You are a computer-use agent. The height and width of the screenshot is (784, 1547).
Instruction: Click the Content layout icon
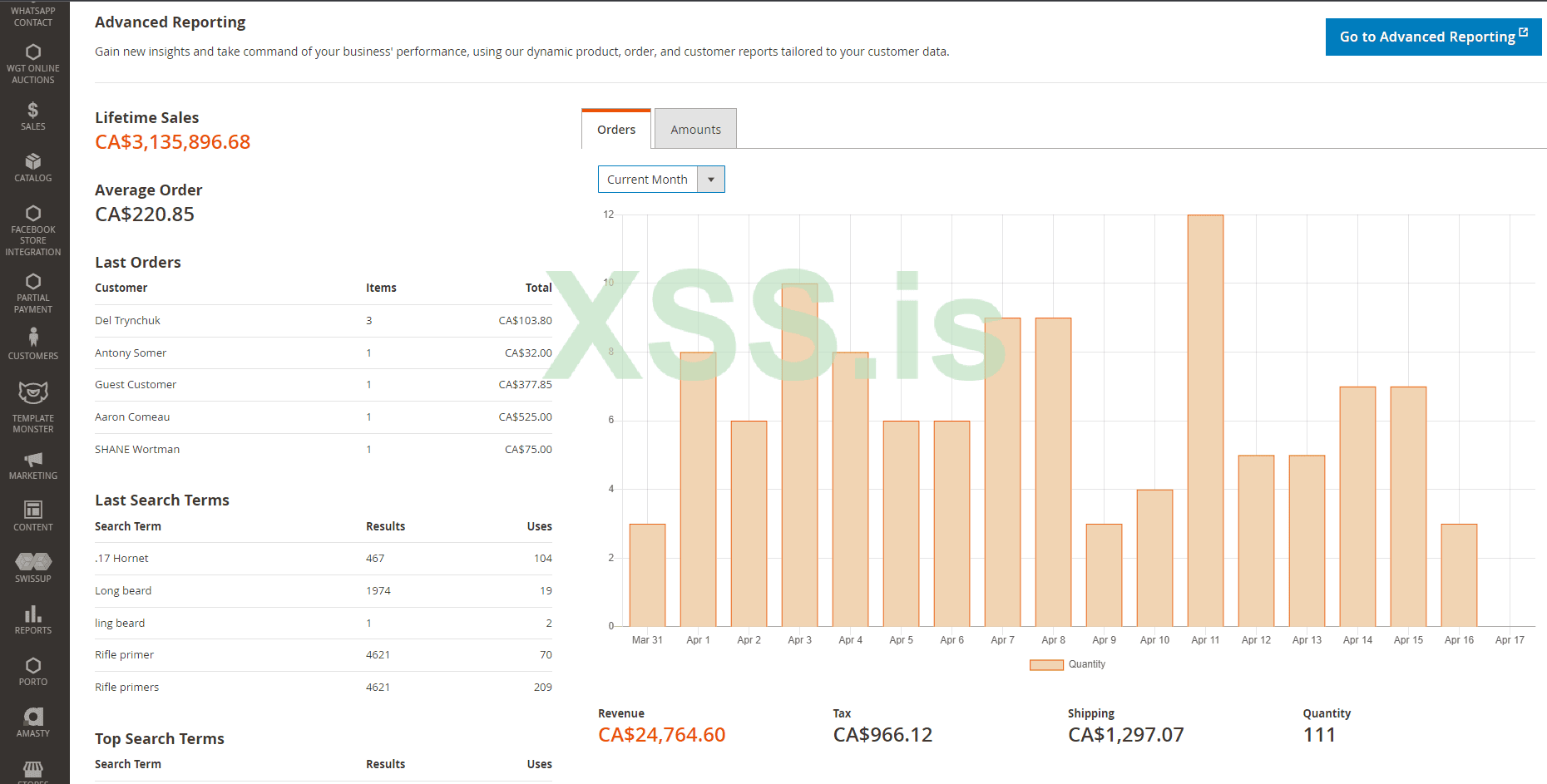coord(33,515)
